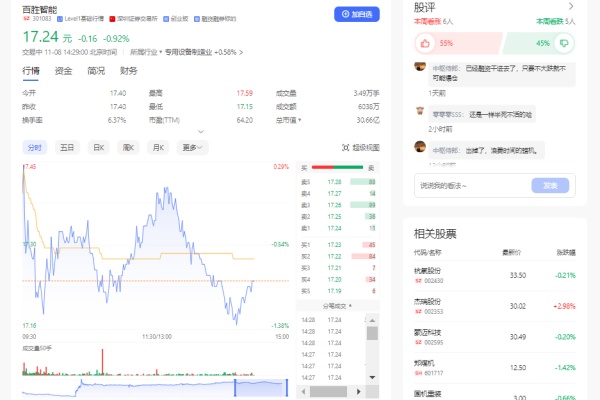The height and width of the screenshot is (400, 600).
Task: Expand more quote details with the chevron
Action: (x=201, y=132)
